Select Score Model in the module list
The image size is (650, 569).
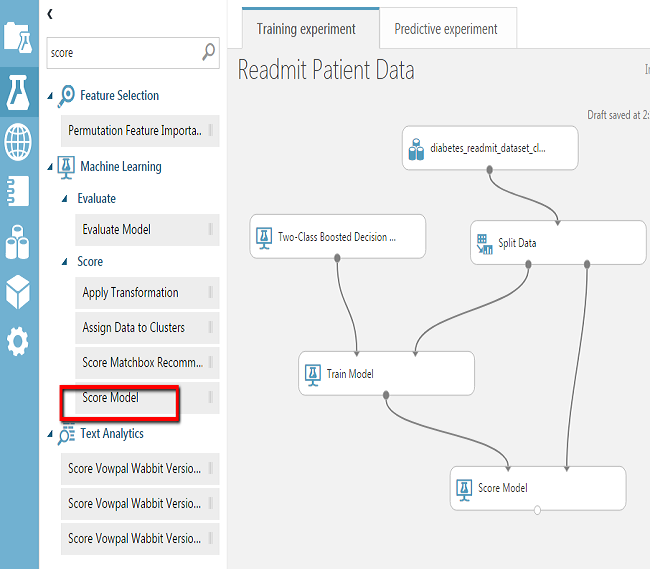[x=111, y=398]
